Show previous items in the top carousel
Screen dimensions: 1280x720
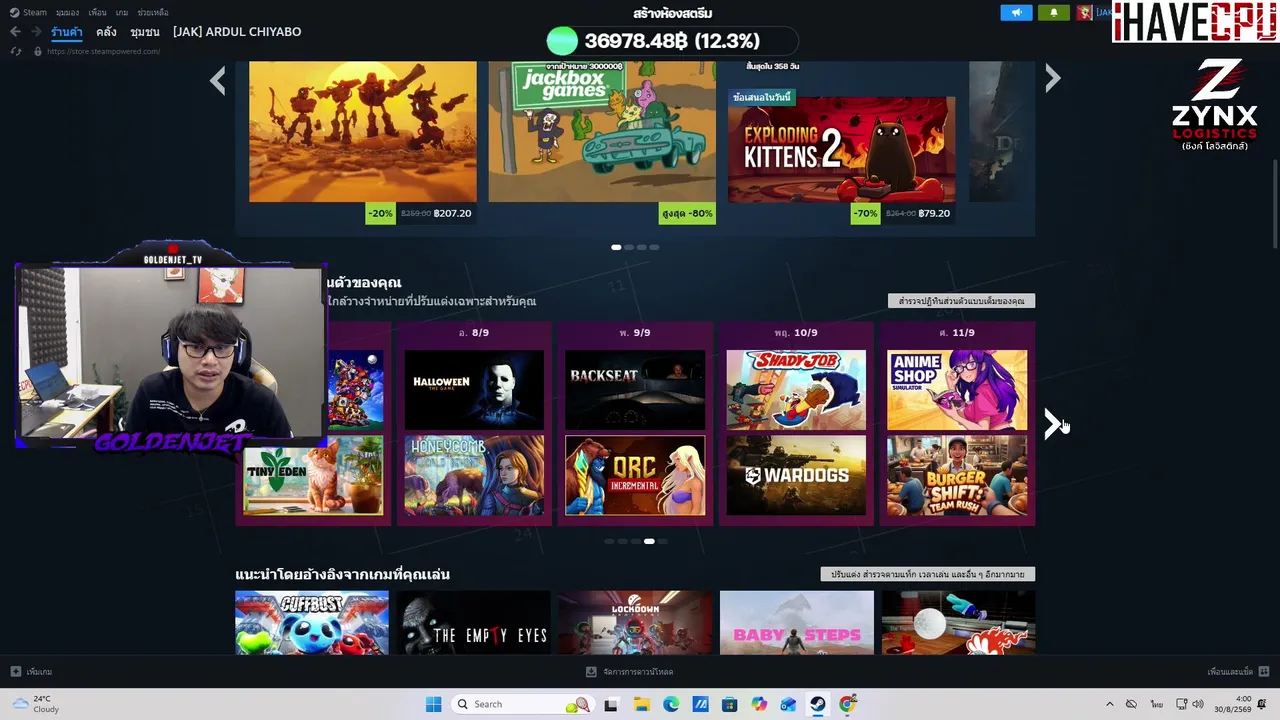coord(218,81)
